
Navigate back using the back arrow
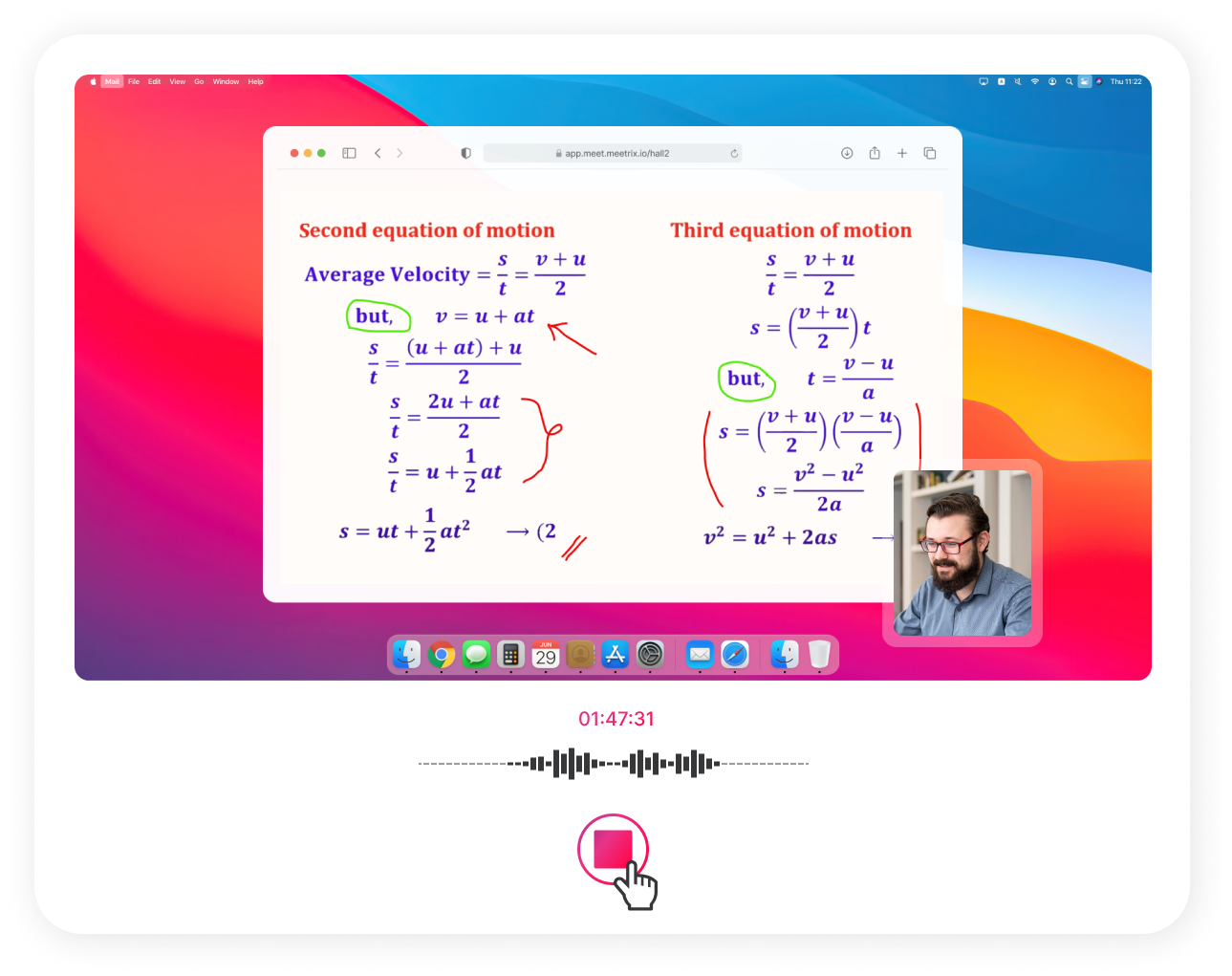coord(378,153)
